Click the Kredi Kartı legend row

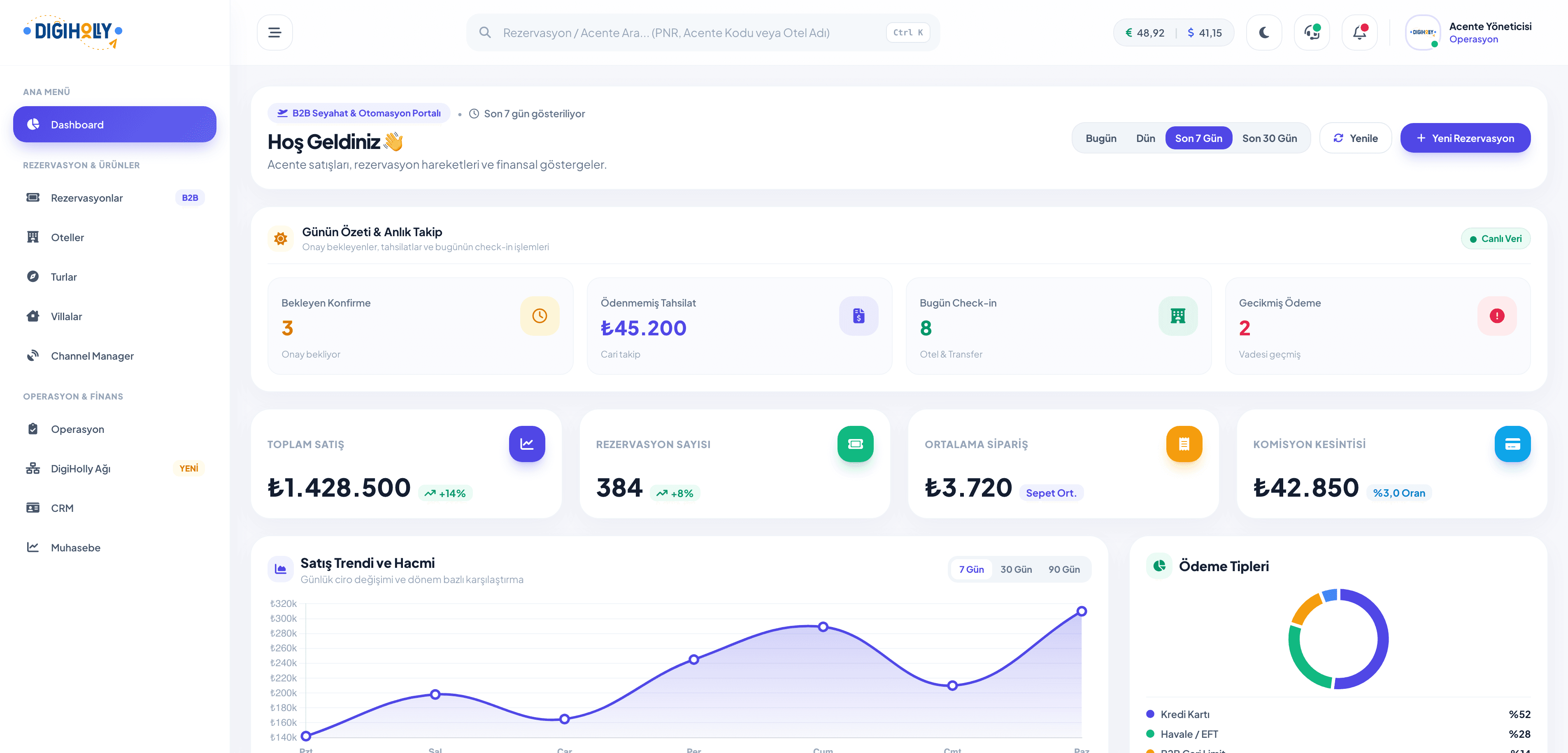[1338, 714]
